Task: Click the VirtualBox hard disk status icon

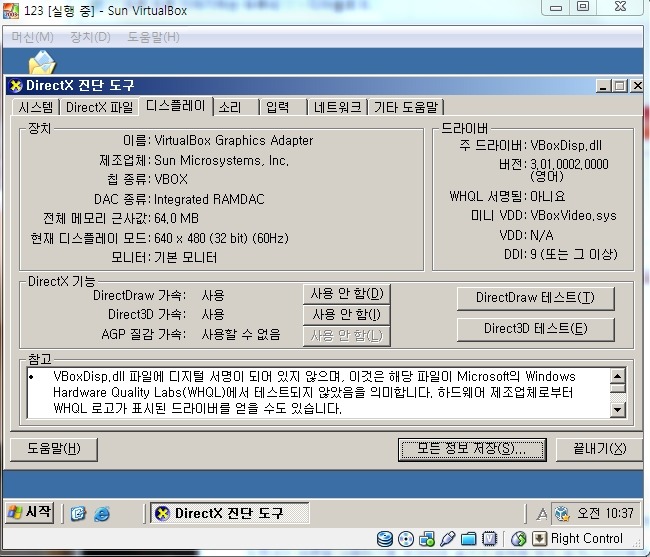Action: [x=385, y=539]
